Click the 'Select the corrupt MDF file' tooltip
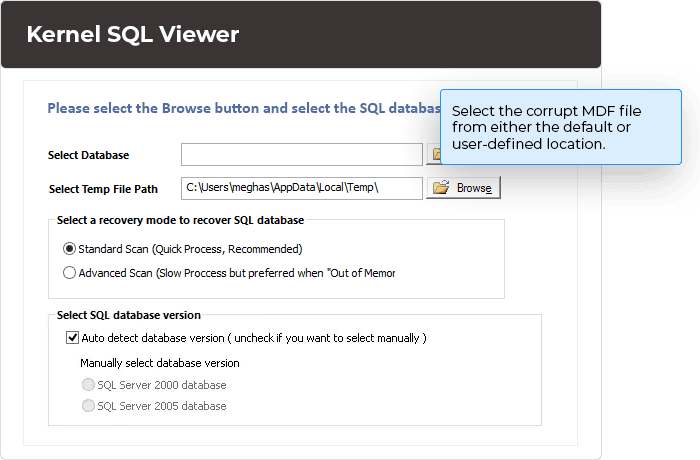The height and width of the screenshot is (460, 700). [x=561, y=127]
